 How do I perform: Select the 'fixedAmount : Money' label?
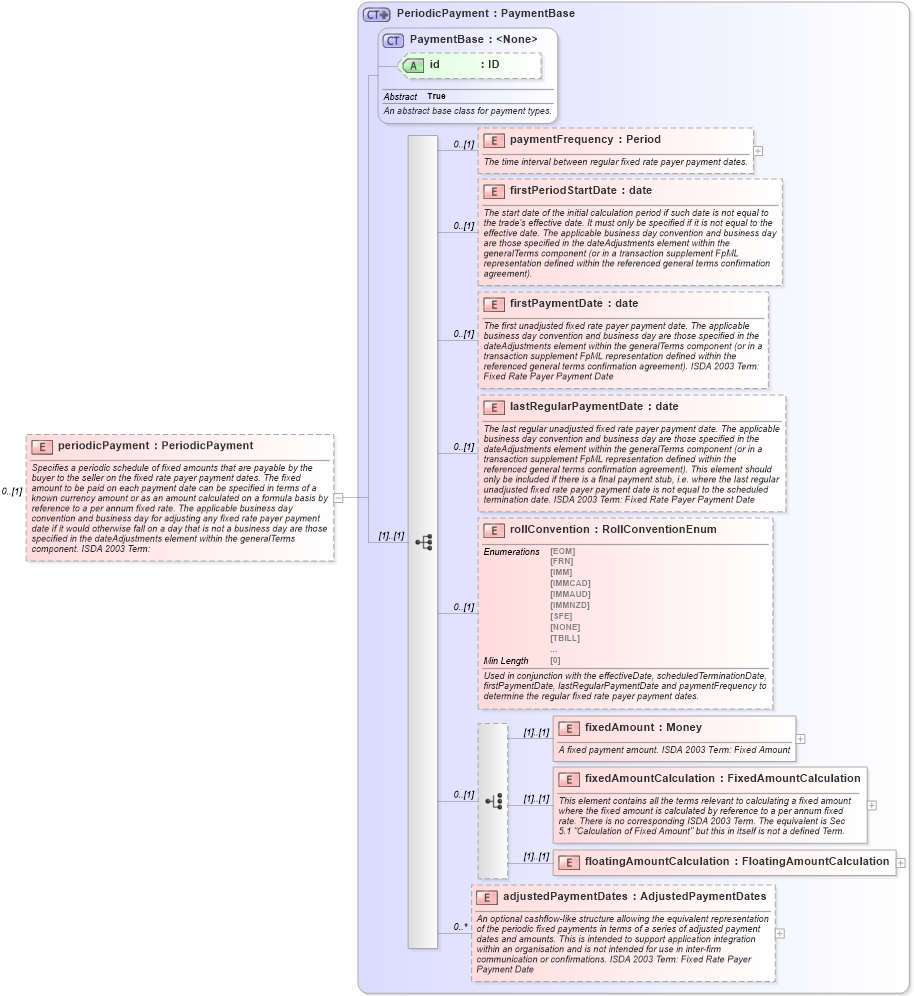click(643, 728)
